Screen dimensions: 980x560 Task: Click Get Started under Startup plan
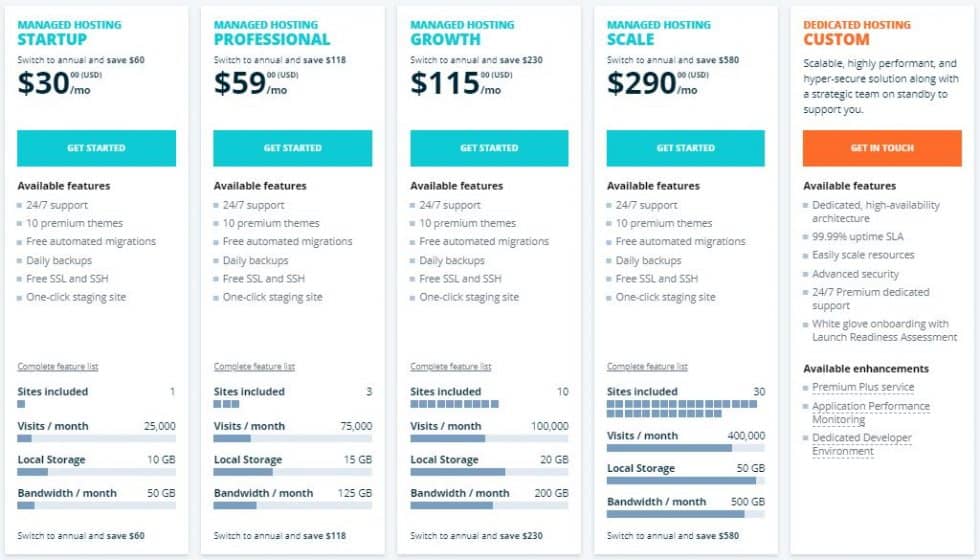click(x=96, y=148)
